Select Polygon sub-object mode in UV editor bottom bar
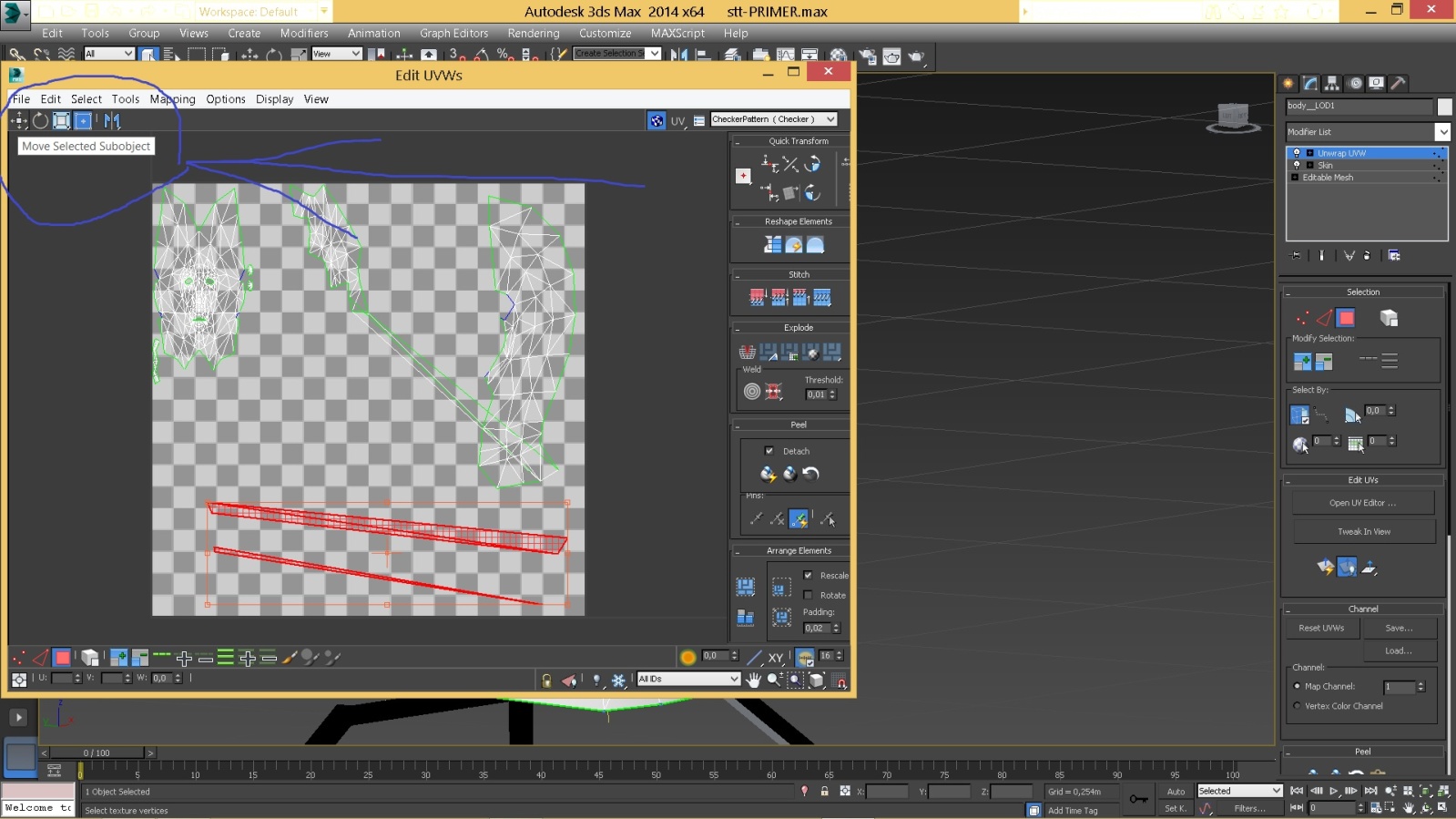Image resolution: width=1456 pixels, height=819 pixels. click(62, 657)
